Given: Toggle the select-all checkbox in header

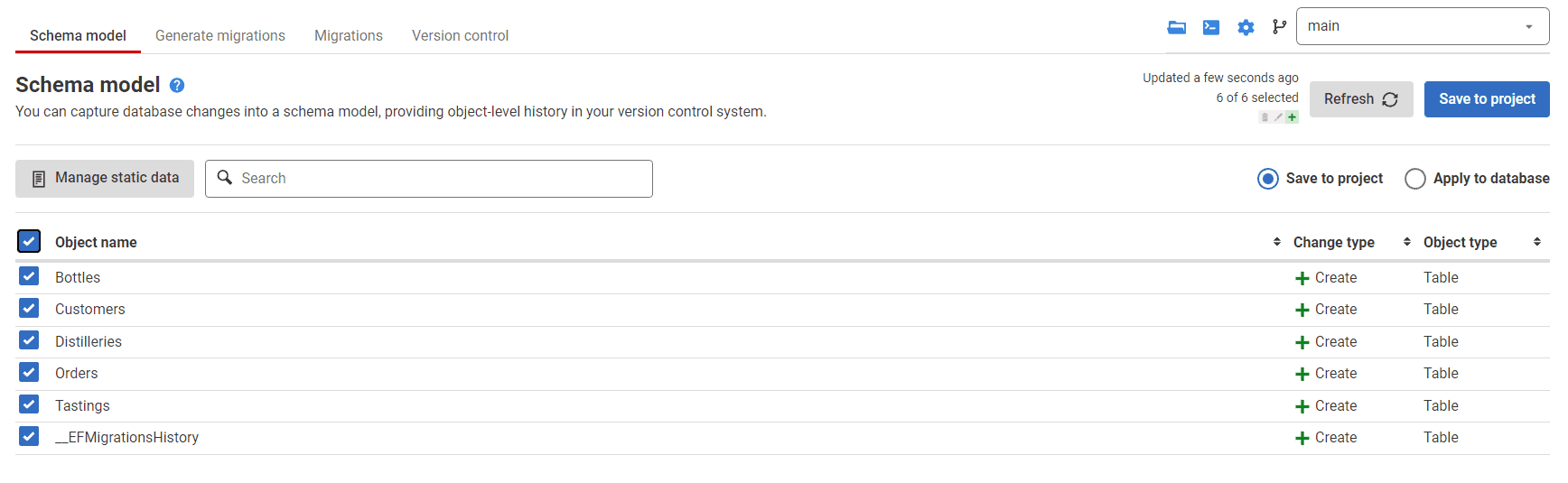Looking at the screenshot, I should point(29,241).
